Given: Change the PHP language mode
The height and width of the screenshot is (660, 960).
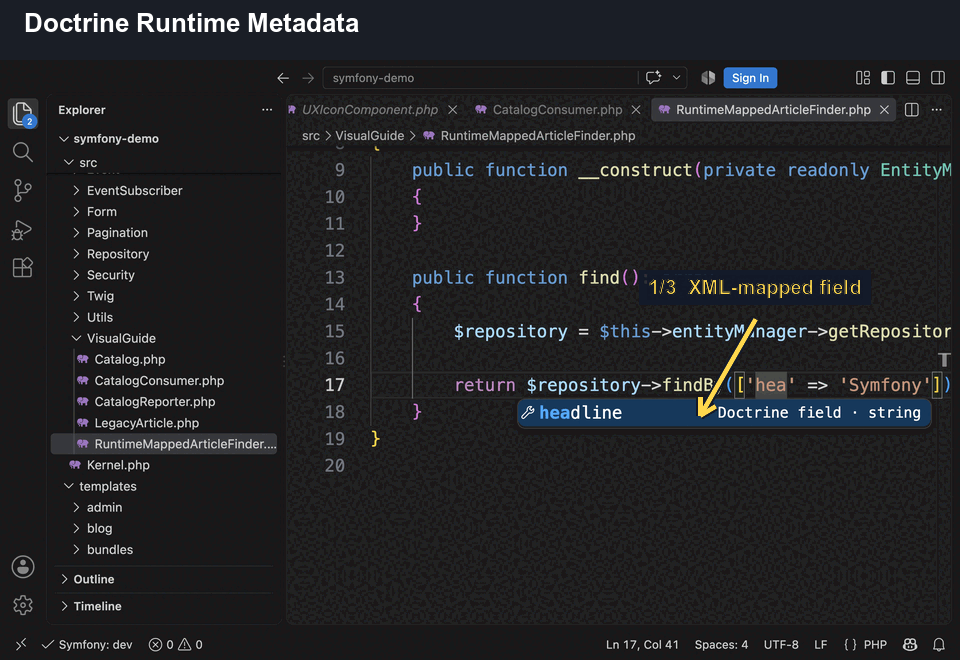Looking at the screenshot, I should (x=875, y=644).
